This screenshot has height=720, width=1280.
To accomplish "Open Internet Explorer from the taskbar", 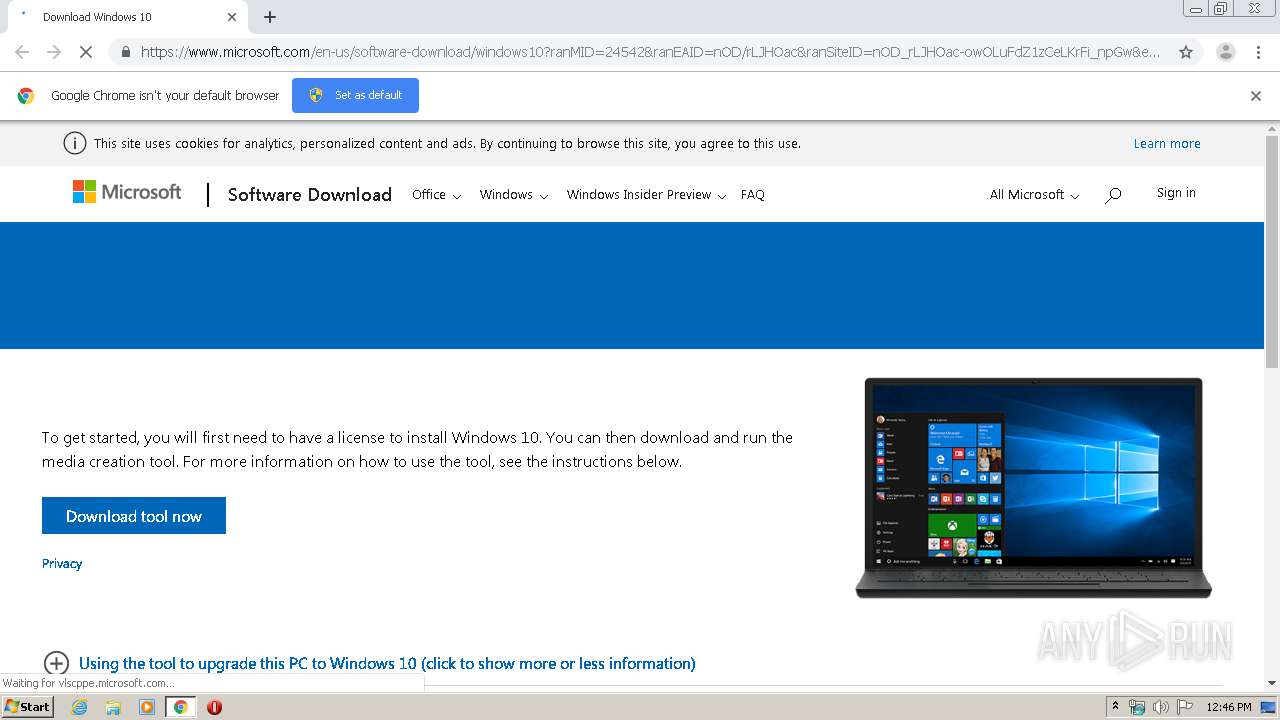I will click(79, 707).
